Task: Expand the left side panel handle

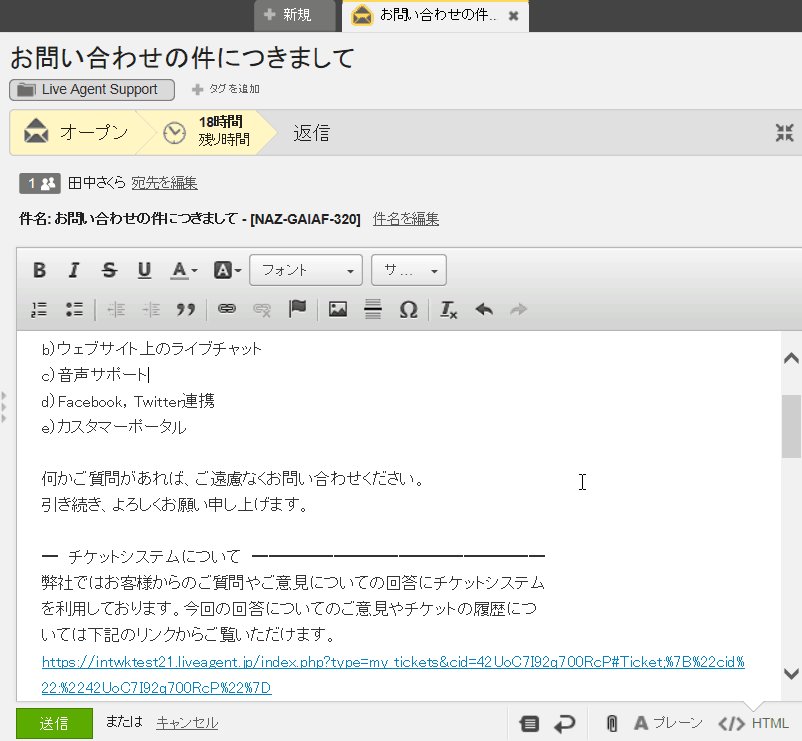Action: coord(3,407)
